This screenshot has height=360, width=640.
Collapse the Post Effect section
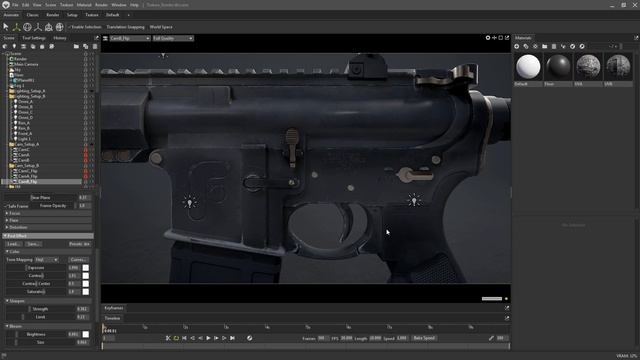click(48, 236)
